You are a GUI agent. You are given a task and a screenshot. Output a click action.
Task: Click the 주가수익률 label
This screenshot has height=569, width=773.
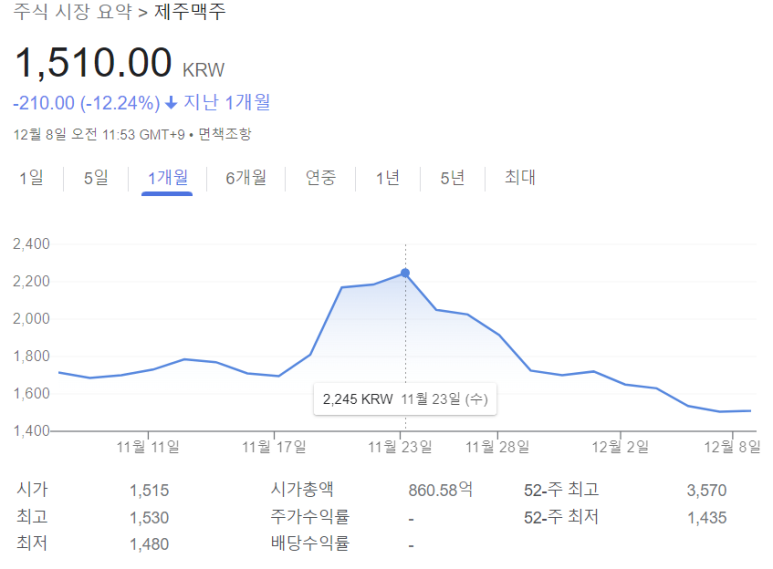tap(310, 516)
